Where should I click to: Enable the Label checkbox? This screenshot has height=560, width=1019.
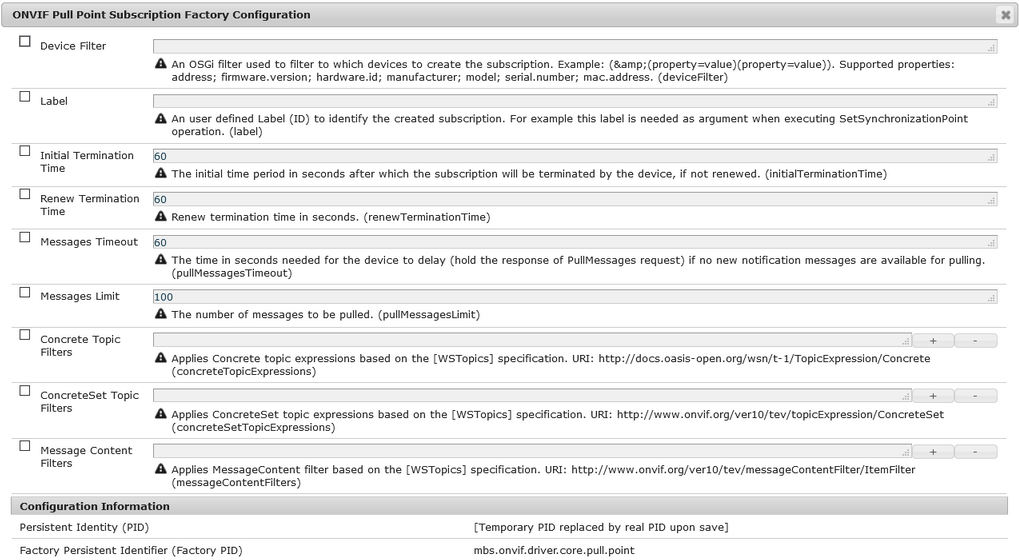point(25,97)
